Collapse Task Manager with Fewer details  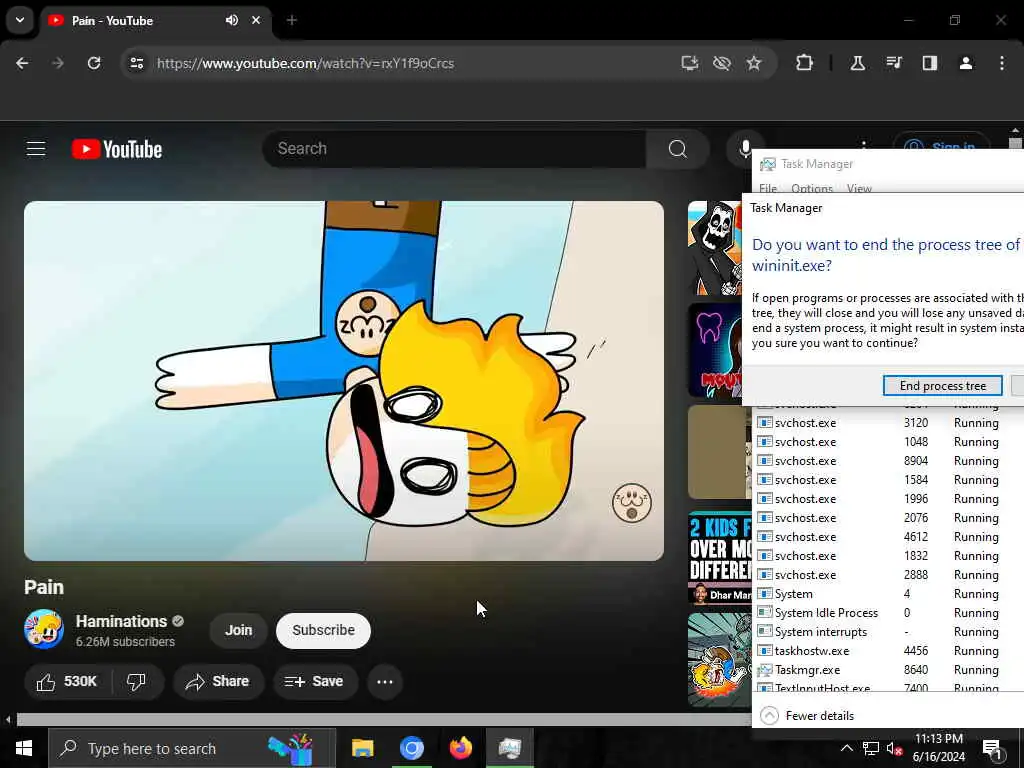coord(808,716)
